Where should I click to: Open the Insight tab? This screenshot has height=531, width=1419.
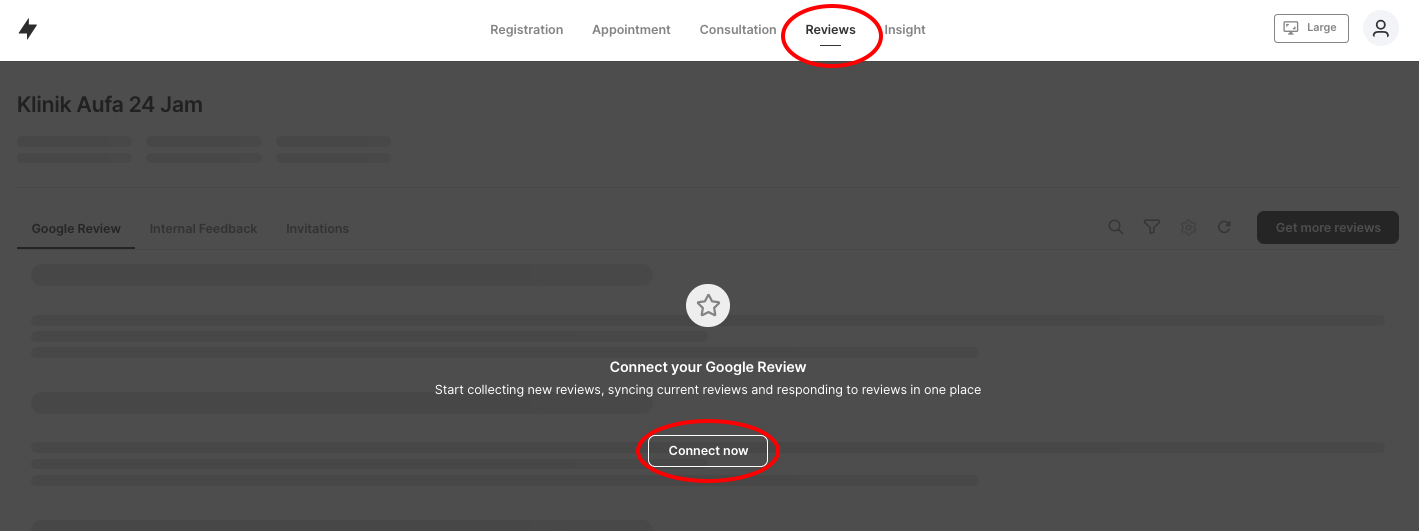pyautogui.click(x=905, y=30)
